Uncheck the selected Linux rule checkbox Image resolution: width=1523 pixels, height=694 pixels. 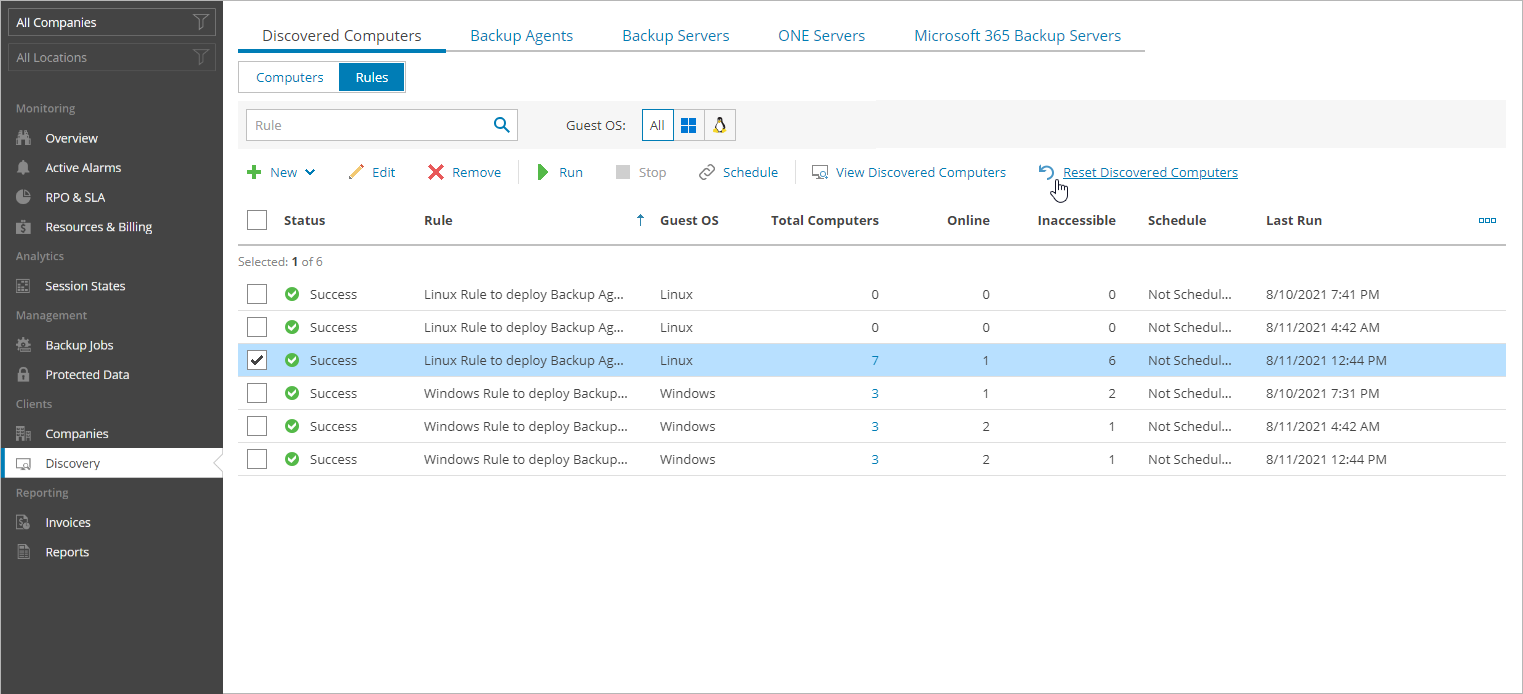coord(257,360)
